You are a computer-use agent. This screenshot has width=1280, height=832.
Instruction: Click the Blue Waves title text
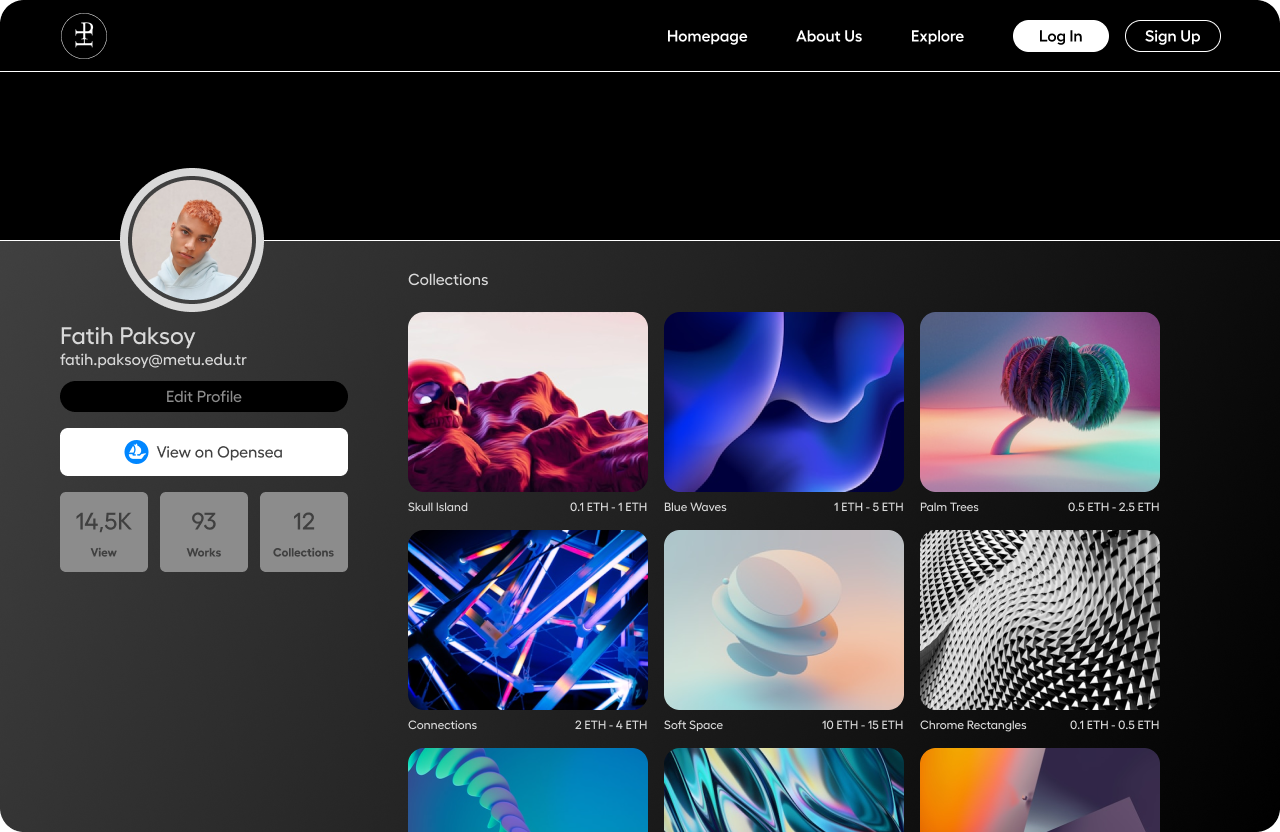pyautogui.click(x=695, y=507)
